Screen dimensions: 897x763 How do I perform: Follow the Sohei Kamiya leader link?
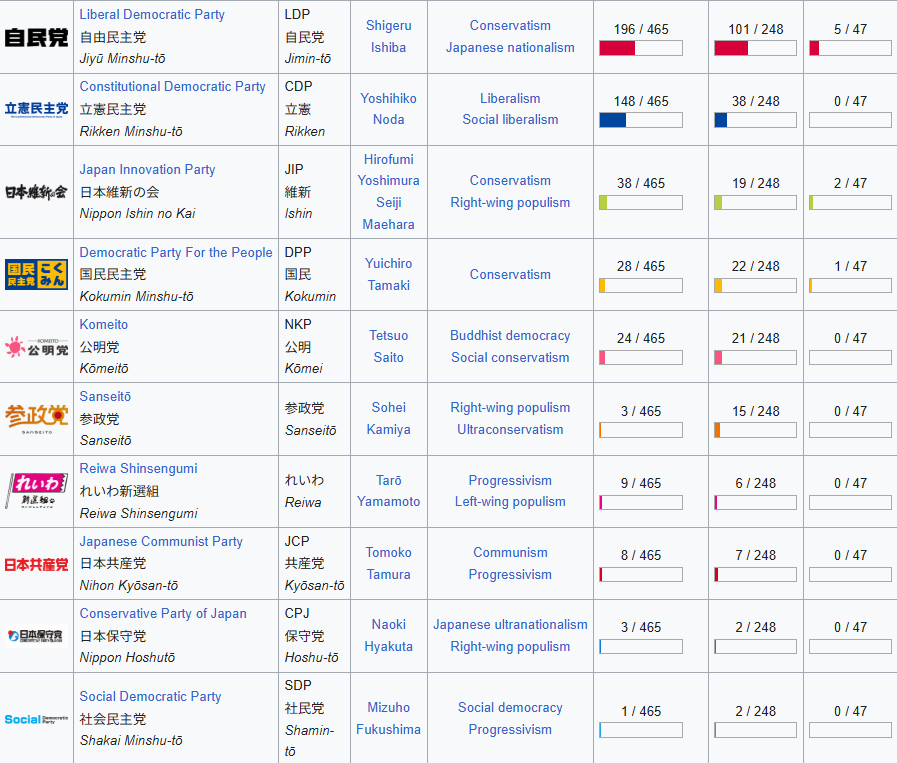[x=388, y=418]
